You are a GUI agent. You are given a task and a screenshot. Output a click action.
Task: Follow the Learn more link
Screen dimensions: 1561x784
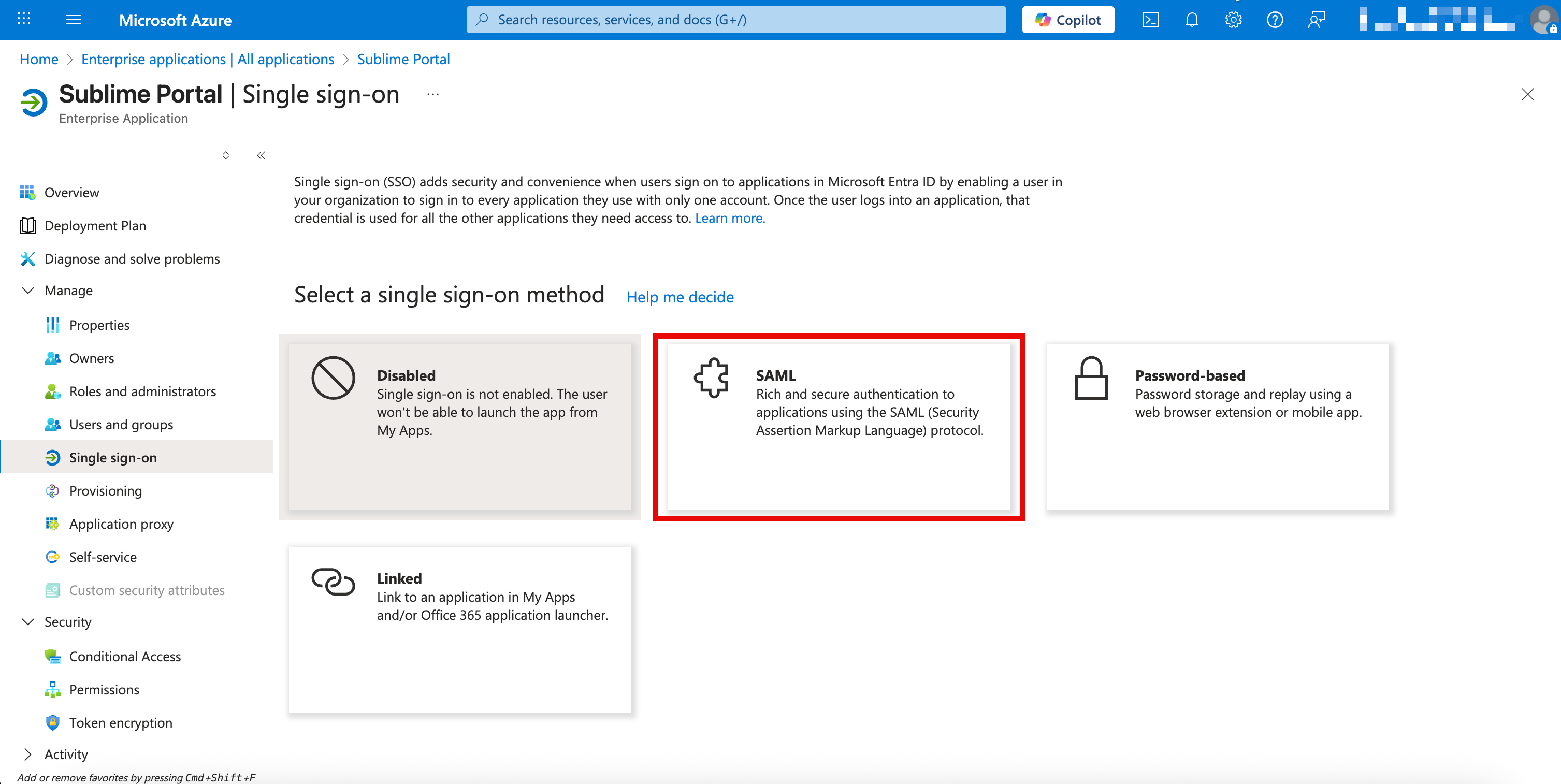point(730,218)
